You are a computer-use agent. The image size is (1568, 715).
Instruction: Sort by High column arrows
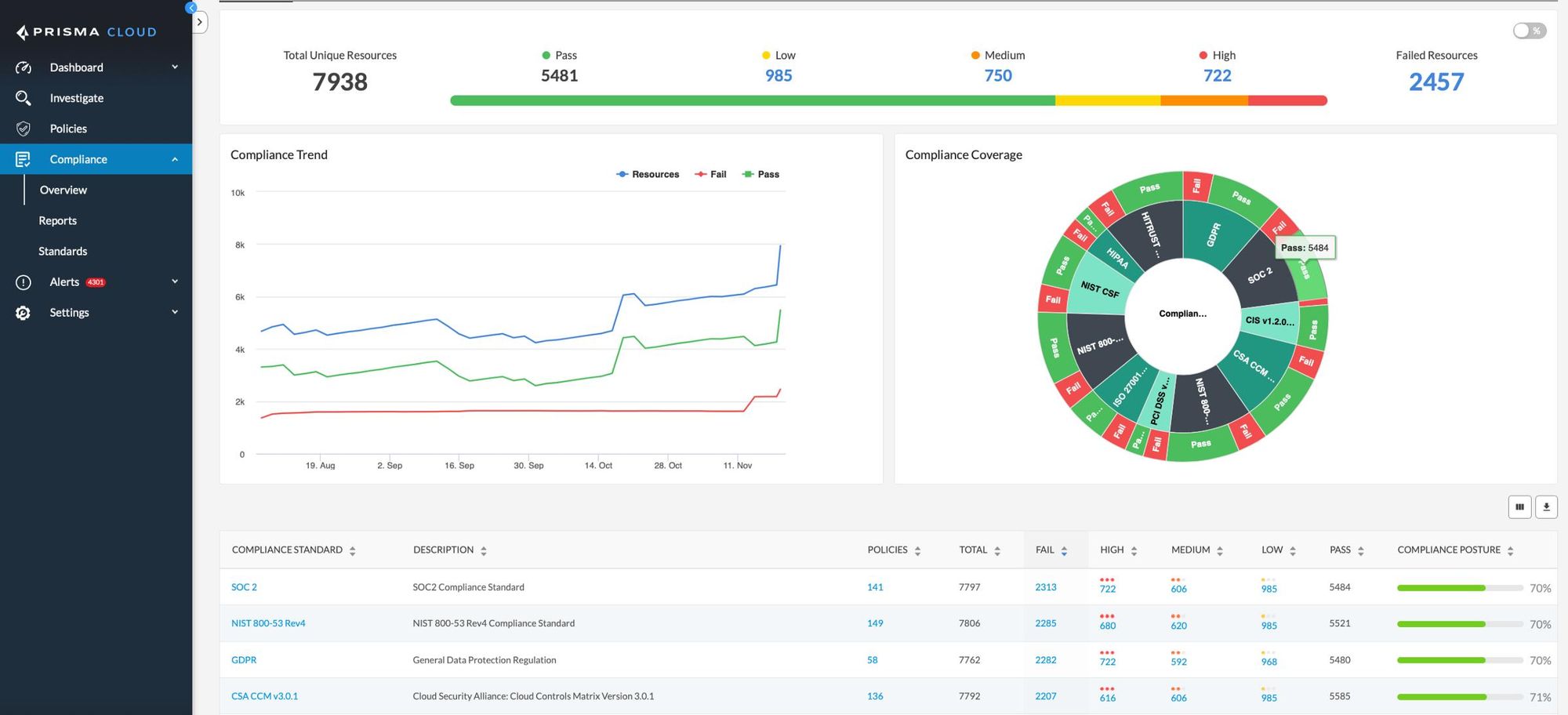tap(1134, 551)
